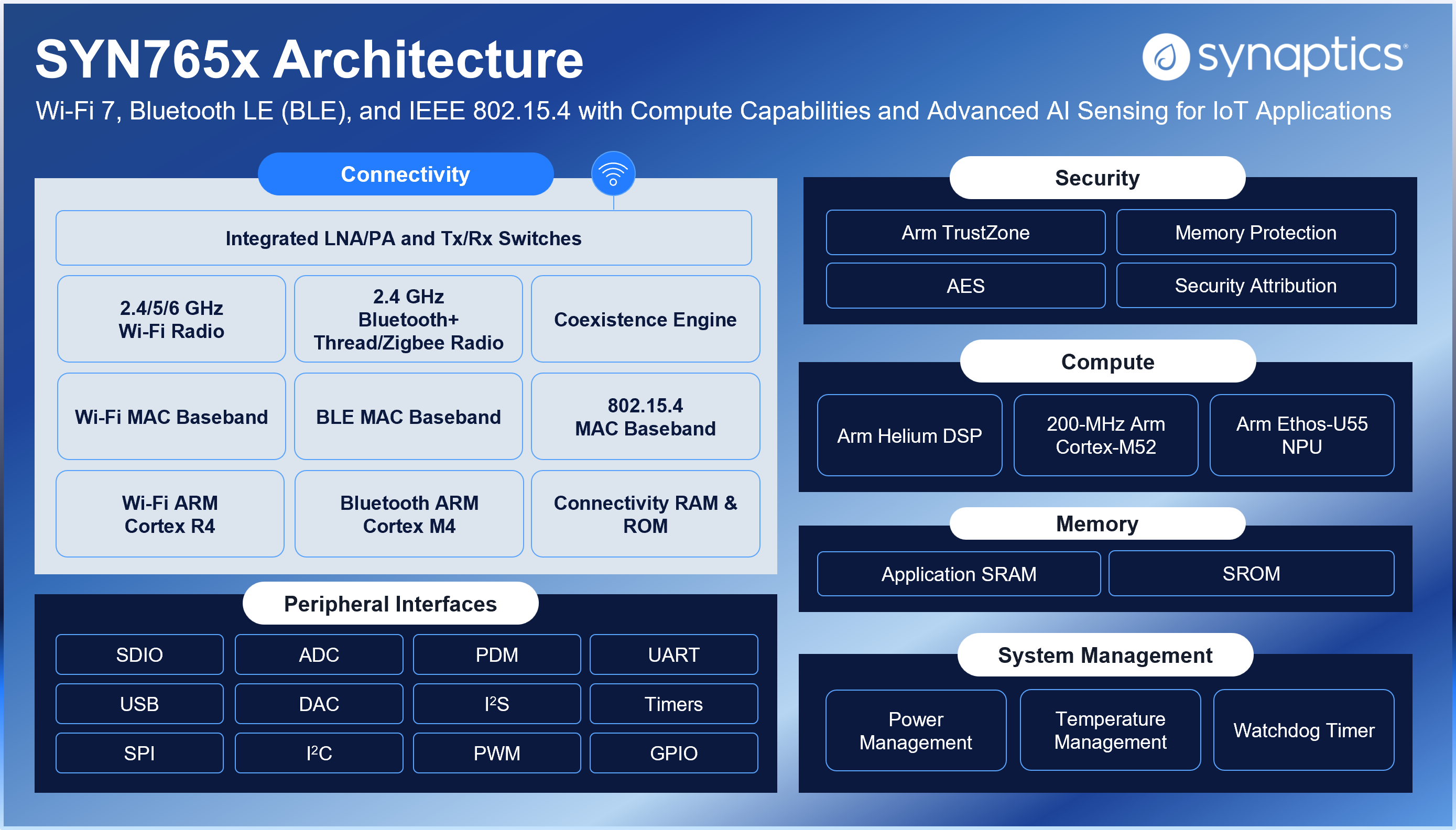Click the Application SRAM box
The width and height of the screenshot is (1456, 830).
(x=958, y=574)
